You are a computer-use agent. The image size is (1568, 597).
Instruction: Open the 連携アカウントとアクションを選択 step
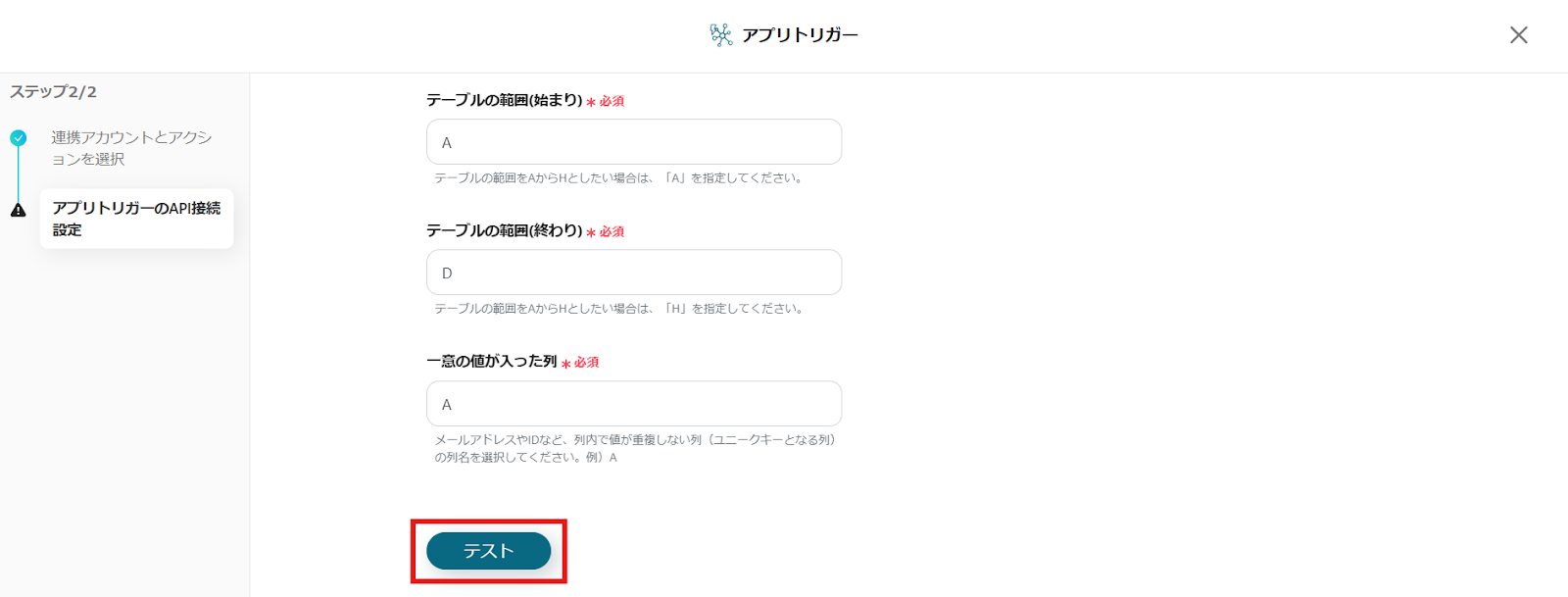pyautogui.click(x=131, y=148)
